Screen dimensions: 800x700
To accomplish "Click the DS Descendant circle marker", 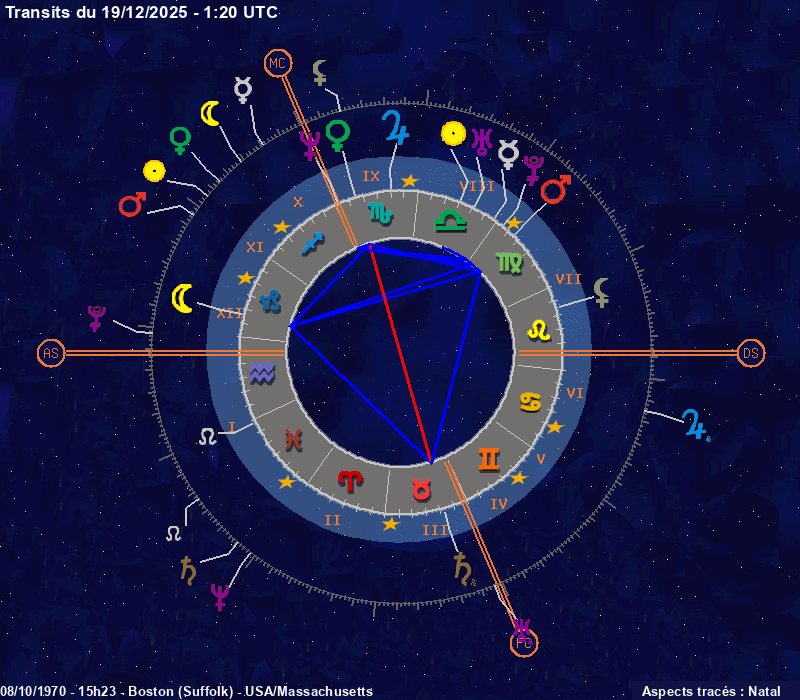I will (x=751, y=353).
